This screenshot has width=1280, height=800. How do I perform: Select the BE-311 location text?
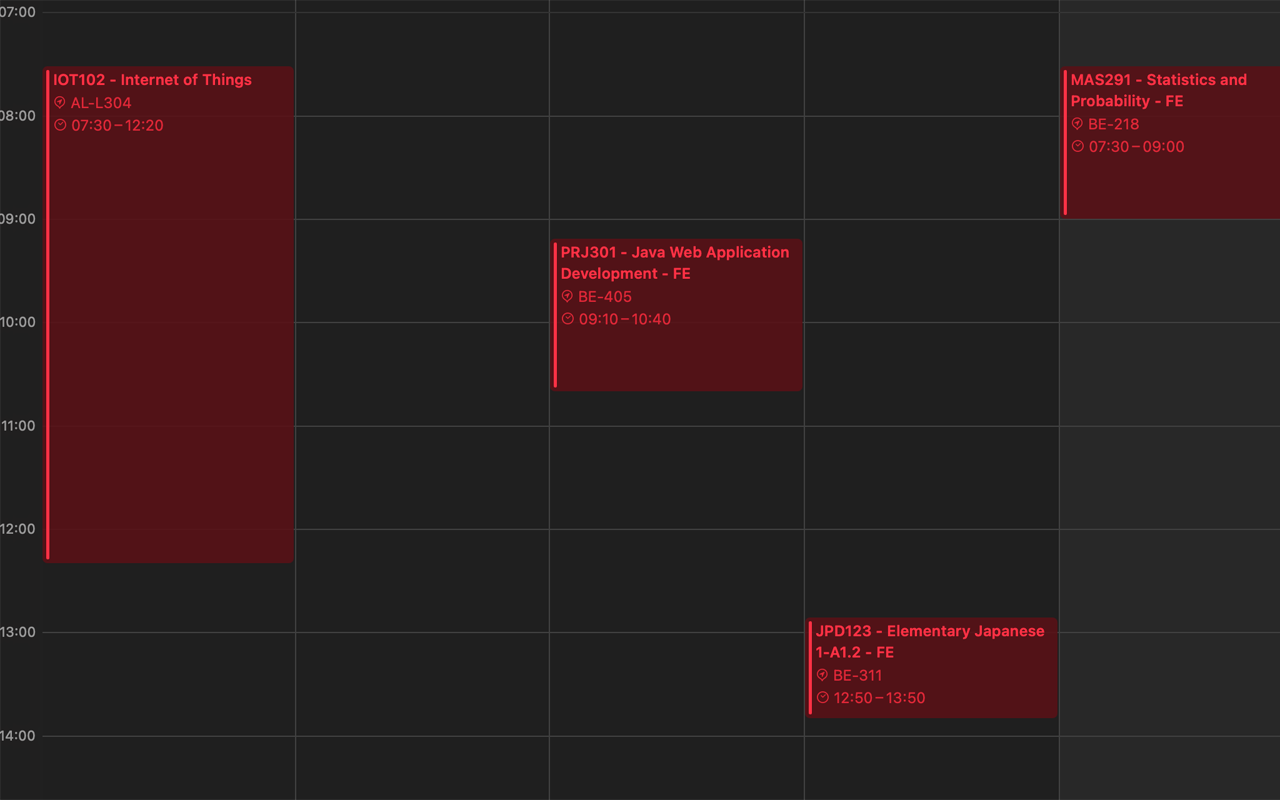858,676
